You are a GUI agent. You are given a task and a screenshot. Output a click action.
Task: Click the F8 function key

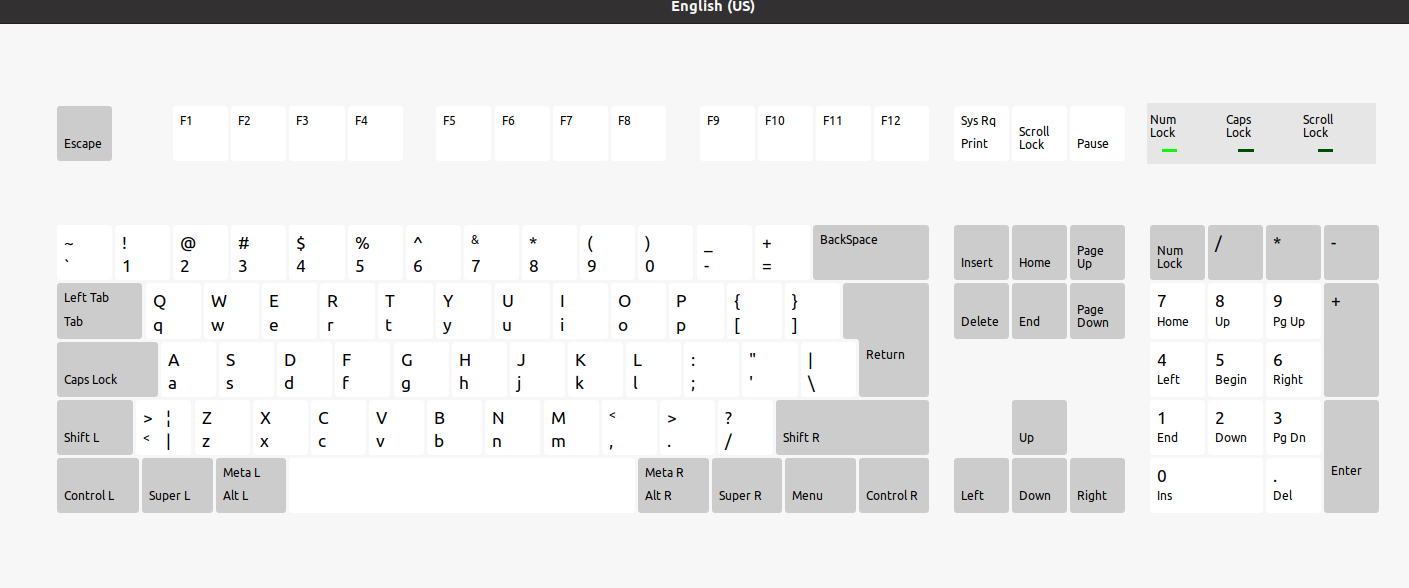click(x=637, y=133)
